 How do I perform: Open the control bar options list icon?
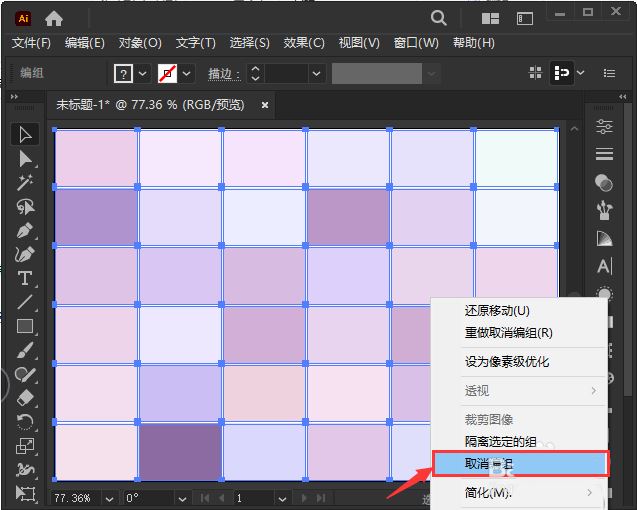[609, 73]
